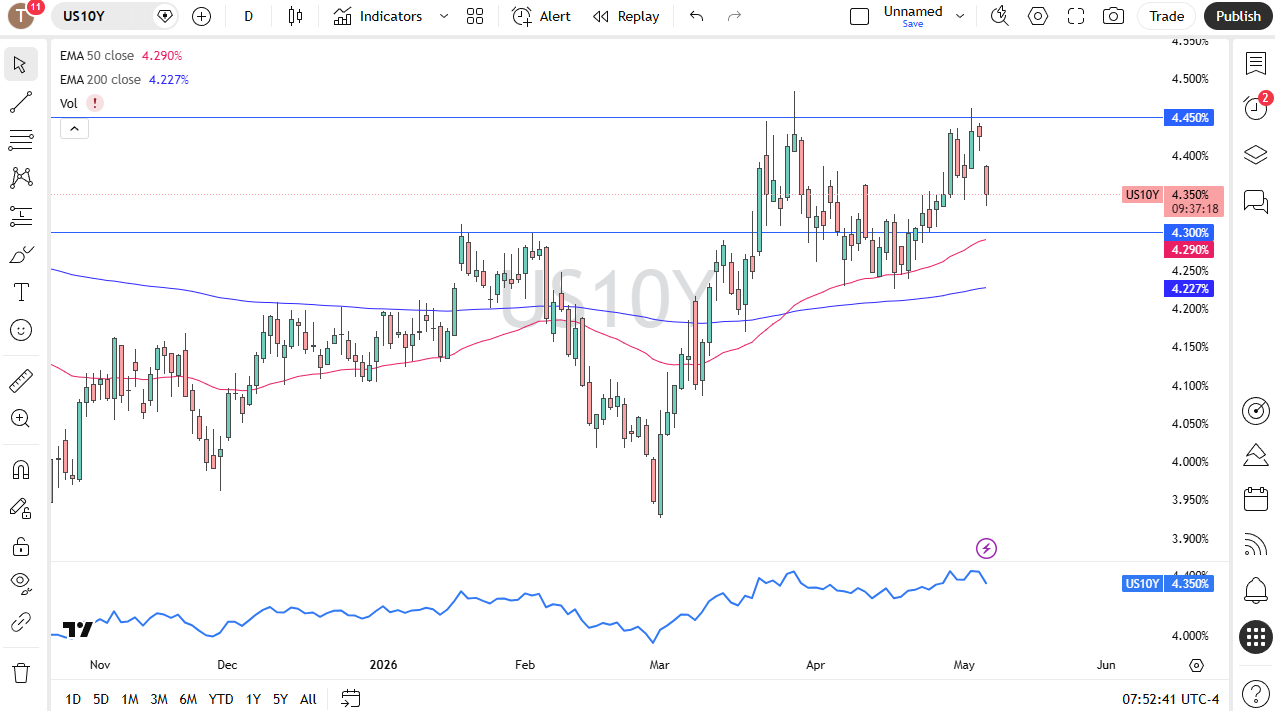
Task: Toggle lock all drawing tools
Action: point(20,546)
